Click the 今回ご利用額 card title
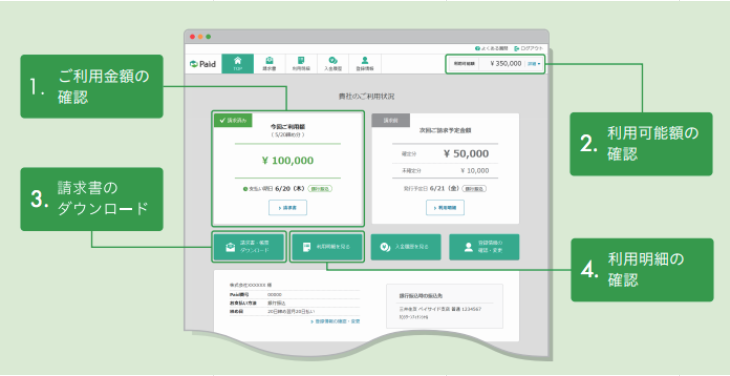Image resolution: width=730 pixels, height=376 pixels. pos(288,126)
